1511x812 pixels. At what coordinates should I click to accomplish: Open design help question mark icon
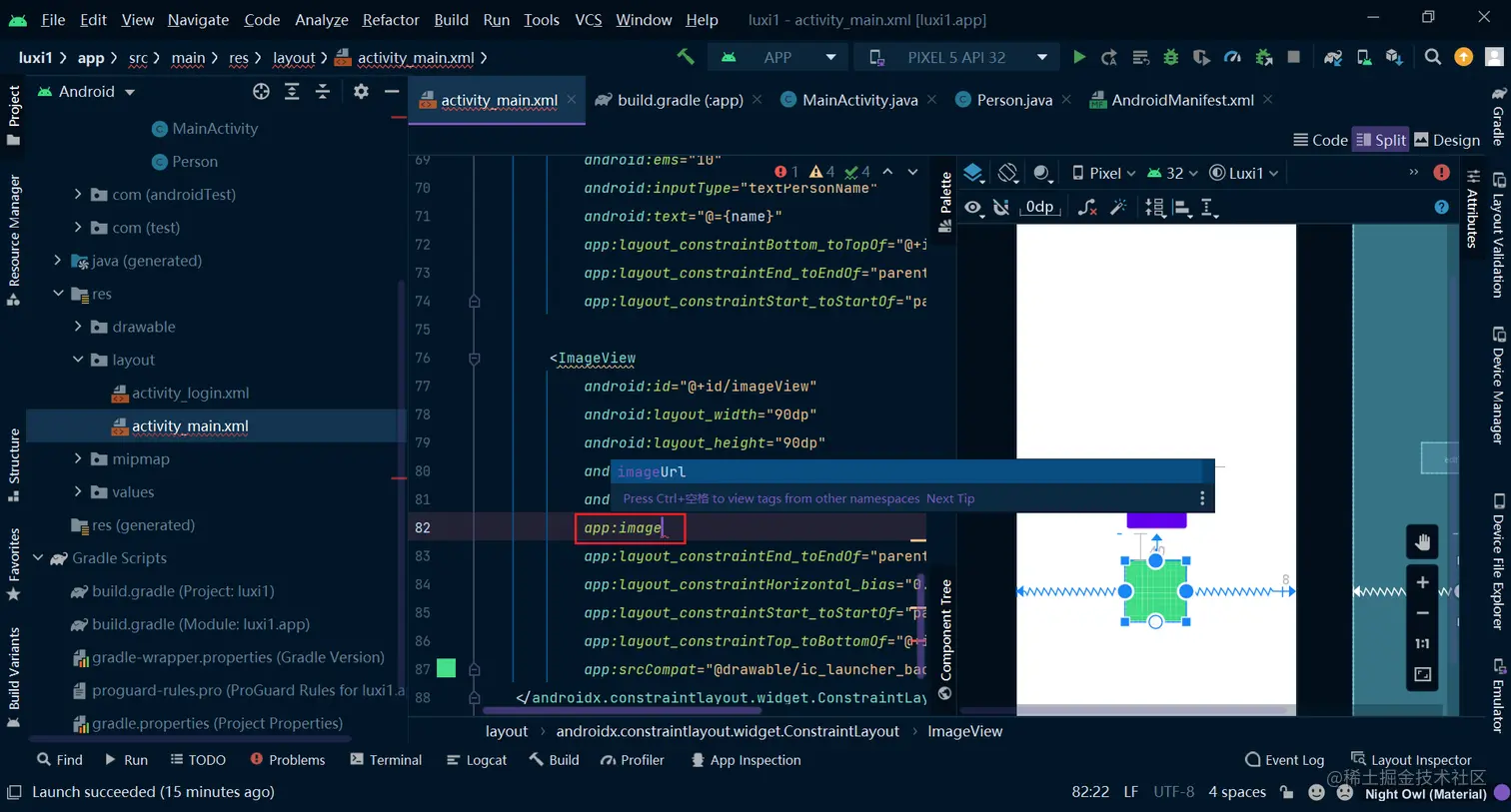point(1441,208)
